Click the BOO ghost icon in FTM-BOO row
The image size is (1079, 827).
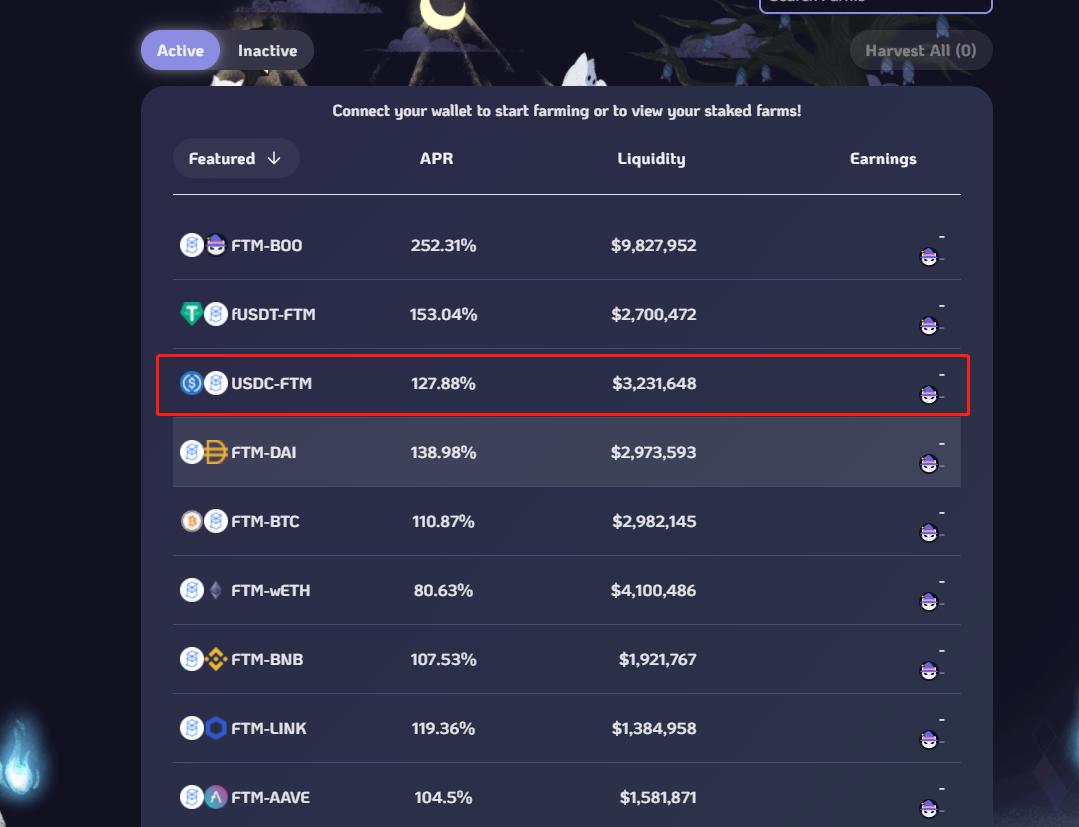[216, 245]
